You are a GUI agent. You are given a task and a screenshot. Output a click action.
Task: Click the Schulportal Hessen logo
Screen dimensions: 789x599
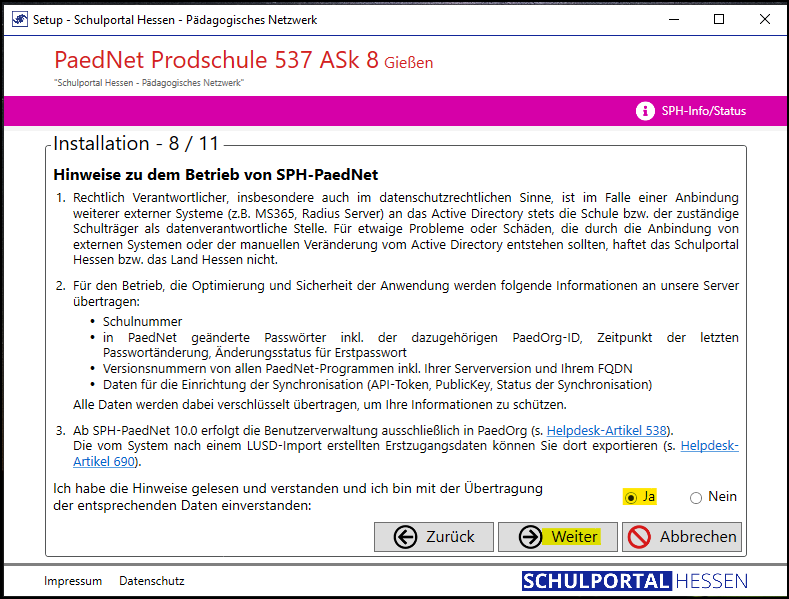[635, 581]
